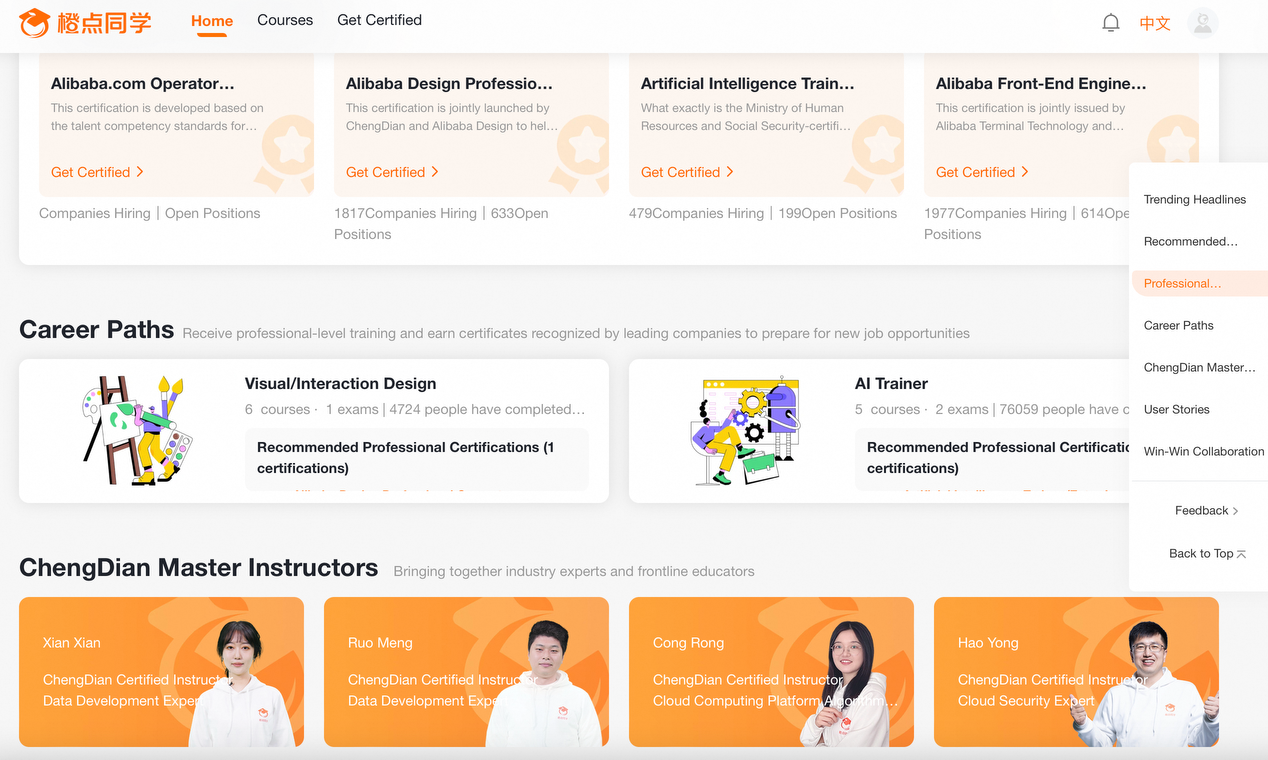Open the user profile avatar icon
Viewport: 1268px width, 760px height.
[1202, 23]
